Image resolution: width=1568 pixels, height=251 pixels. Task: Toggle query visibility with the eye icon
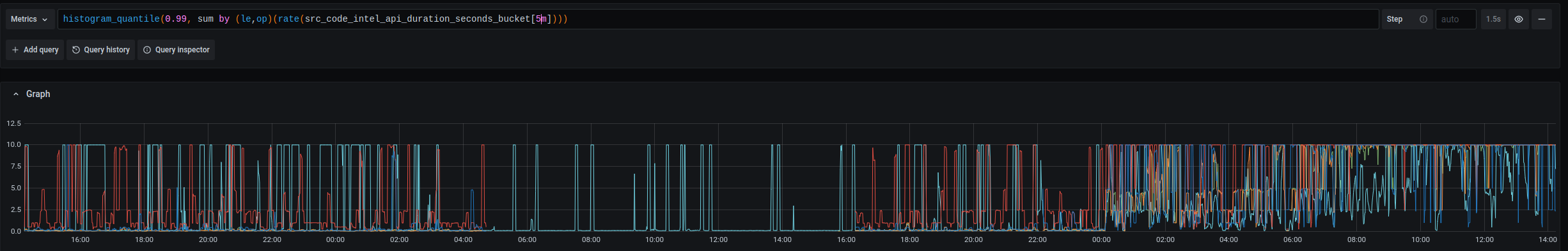point(1519,19)
